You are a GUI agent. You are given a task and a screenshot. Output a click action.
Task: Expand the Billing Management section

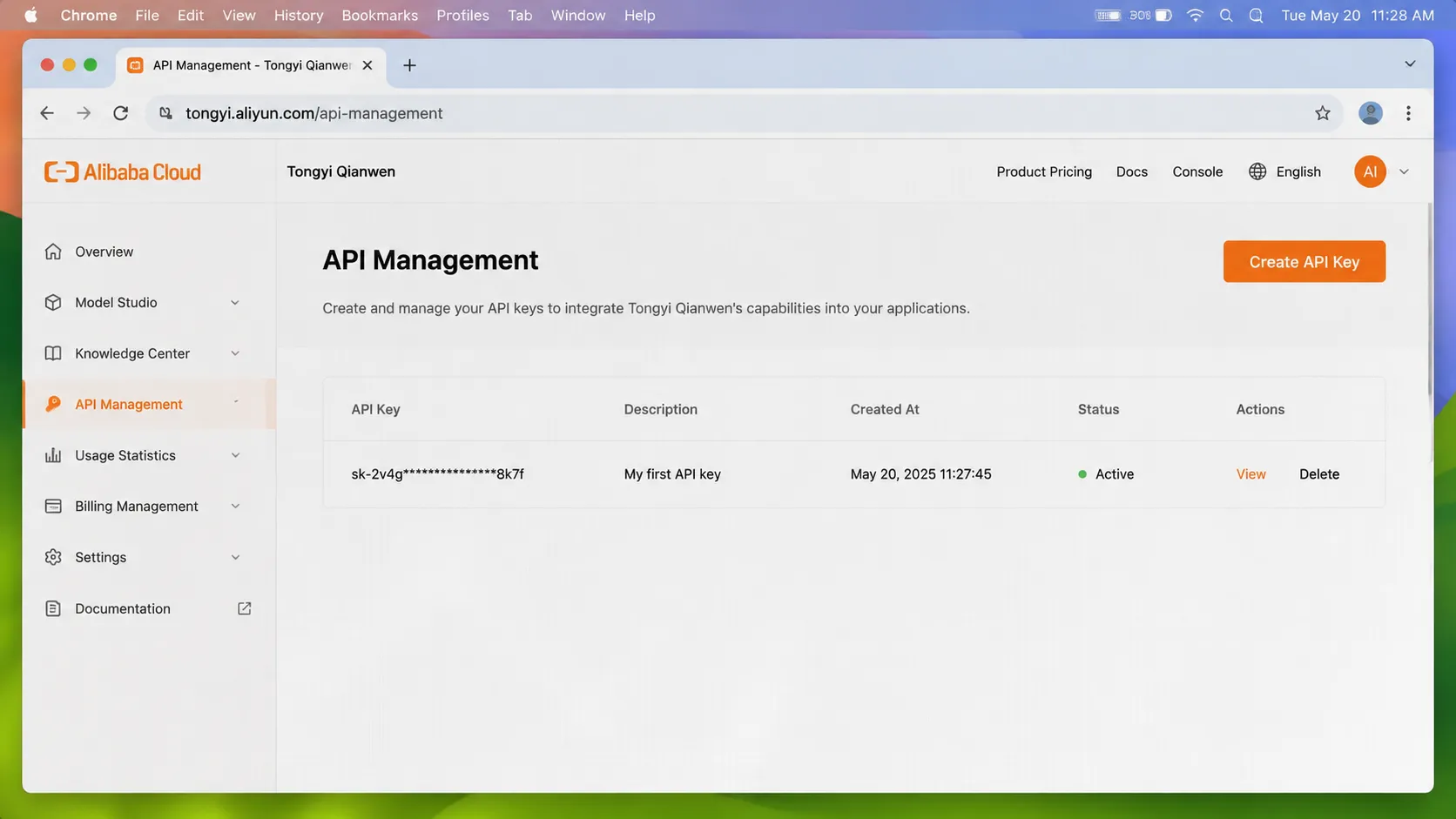tap(235, 506)
